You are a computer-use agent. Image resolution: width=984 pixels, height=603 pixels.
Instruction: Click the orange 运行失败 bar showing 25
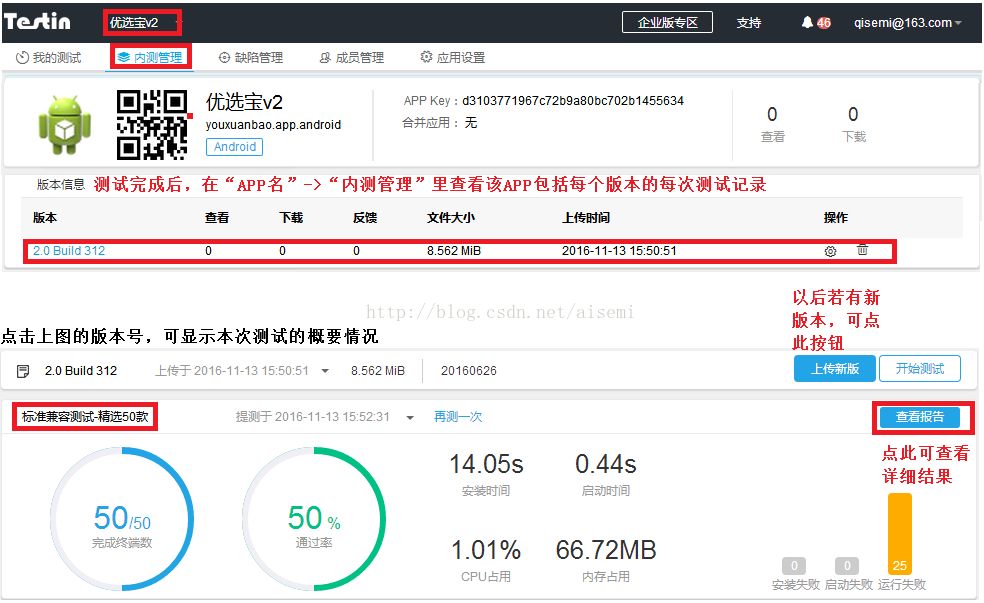coord(899,534)
